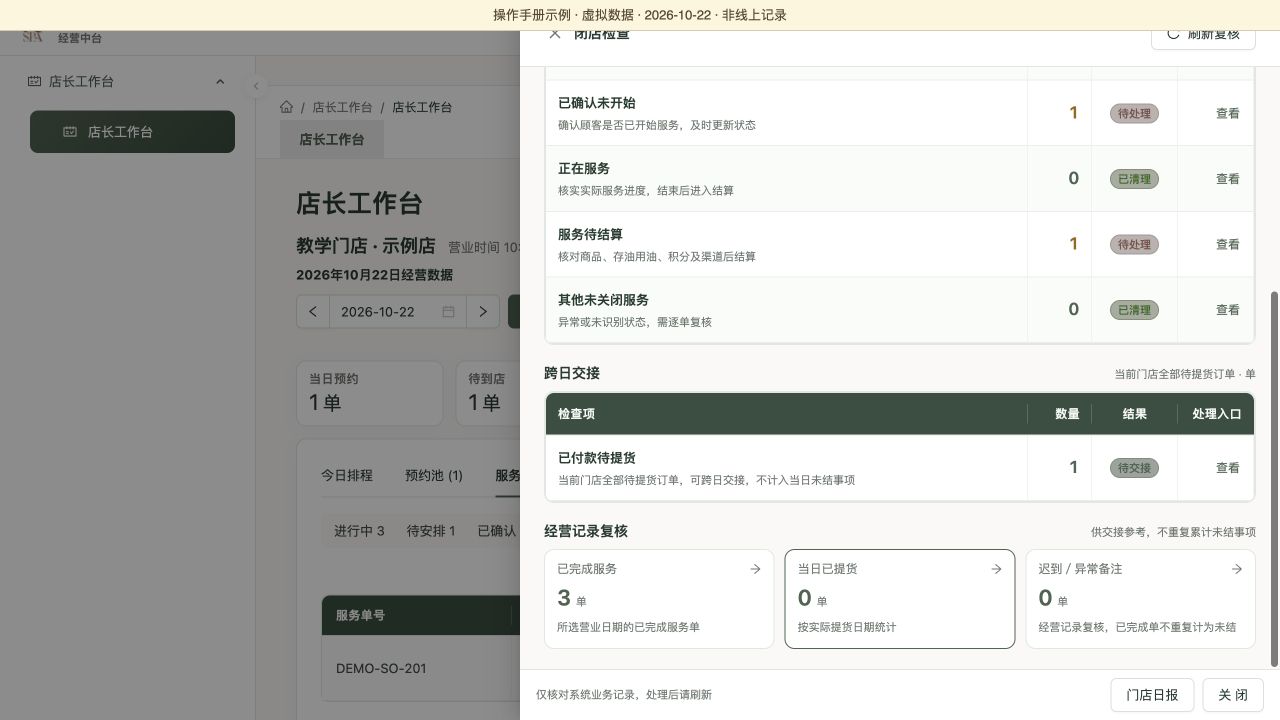This screenshot has height=720, width=1280.
Task: Click 查看 for 其他未关闭服务 row
Action: click(1228, 310)
